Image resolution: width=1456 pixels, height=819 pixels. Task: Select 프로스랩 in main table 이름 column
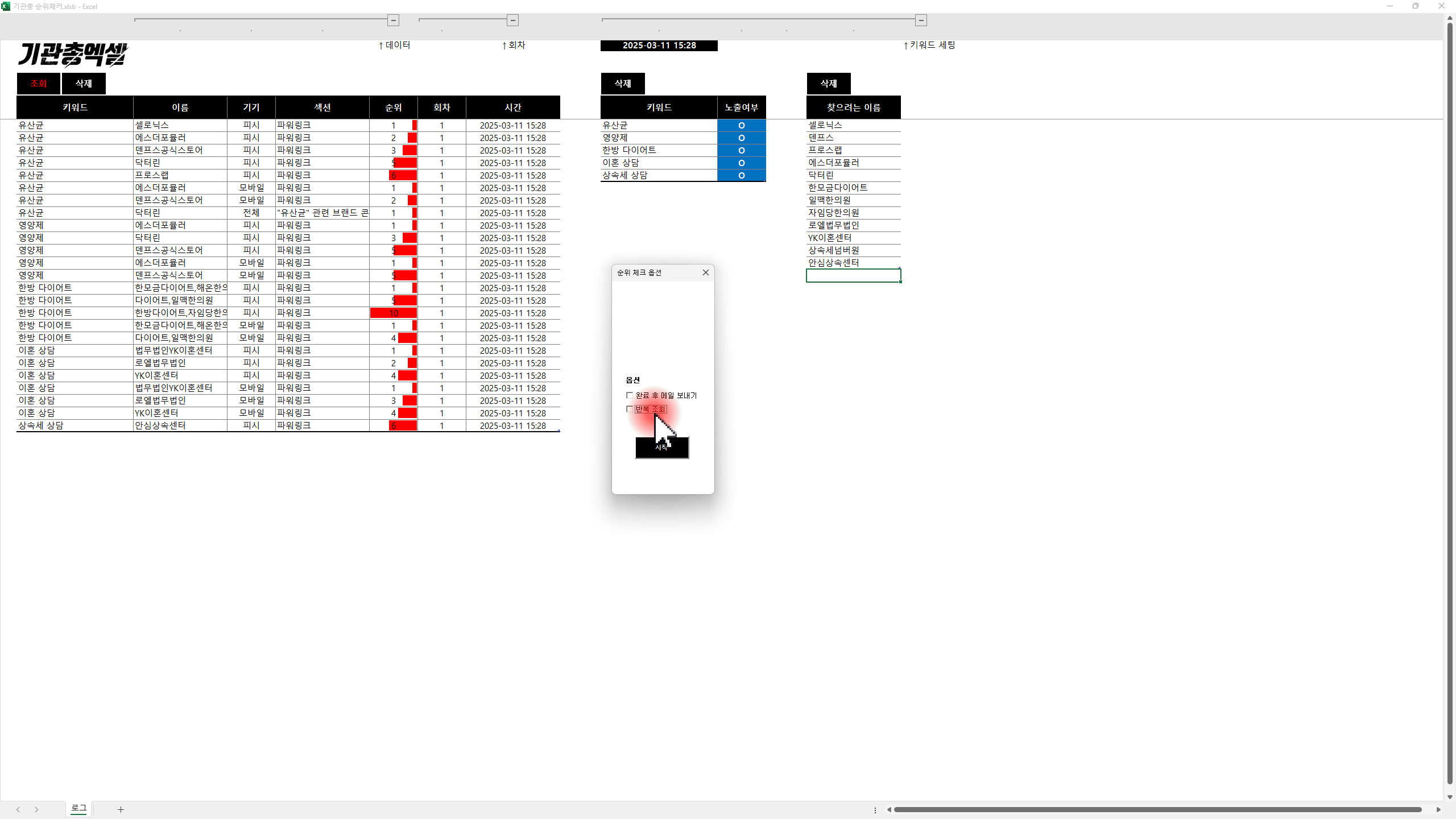pyautogui.click(x=180, y=175)
